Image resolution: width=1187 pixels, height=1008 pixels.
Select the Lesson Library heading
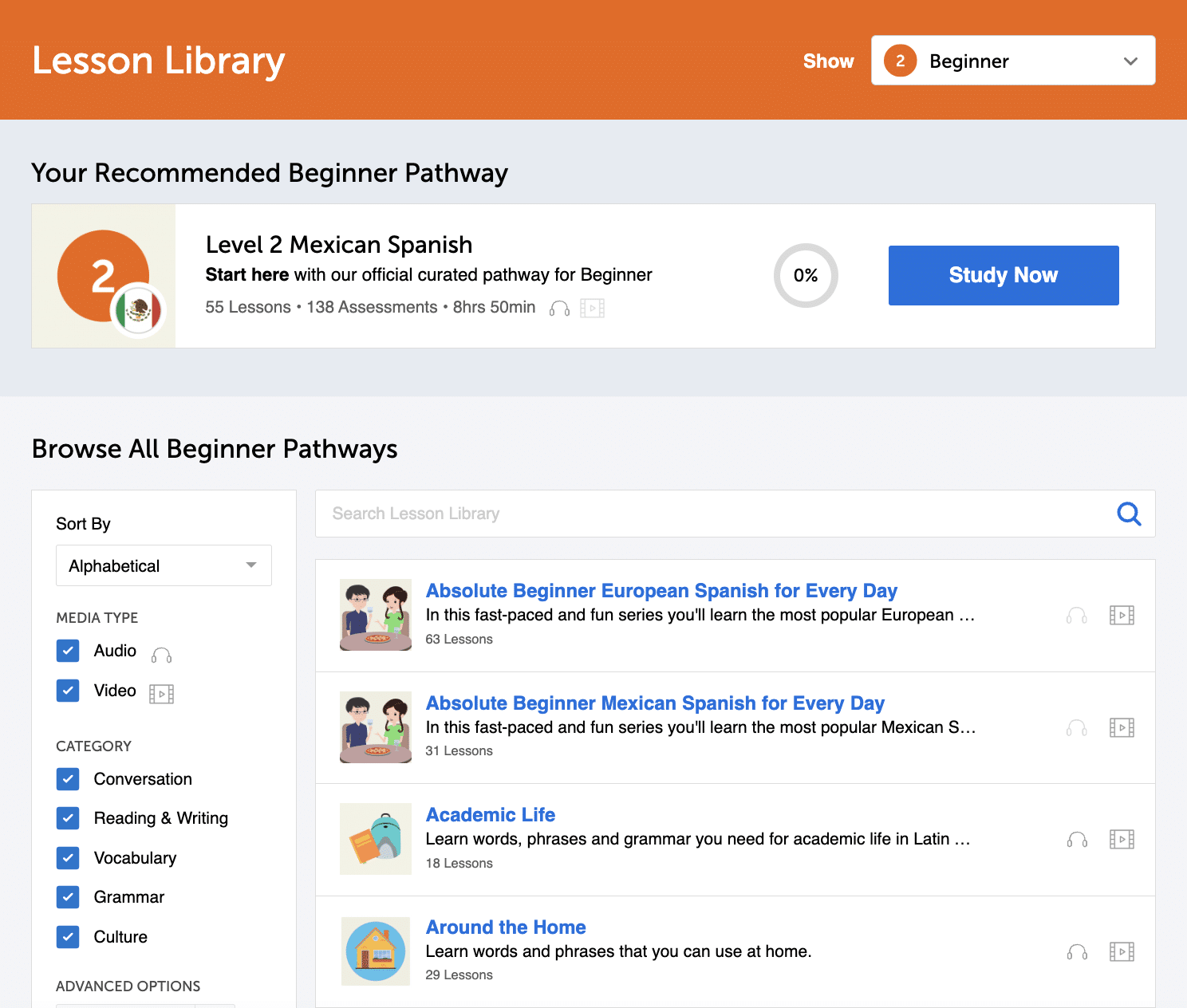pos(158,60)
